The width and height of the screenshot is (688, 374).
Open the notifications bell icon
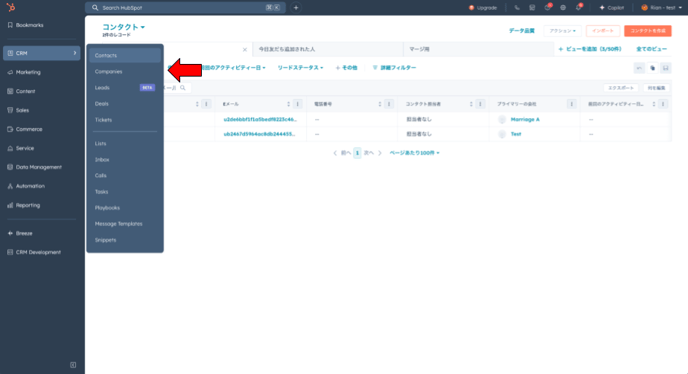579,7
